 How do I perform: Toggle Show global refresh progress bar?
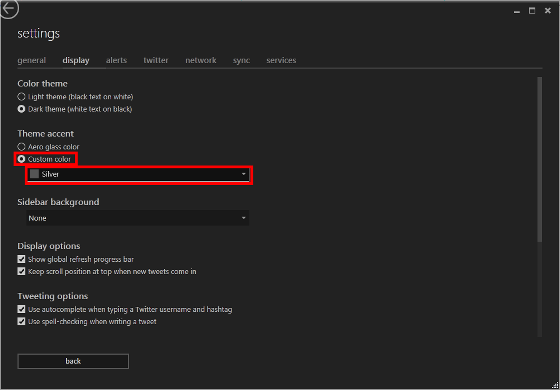pyautogui.click(x=21, y=259)
